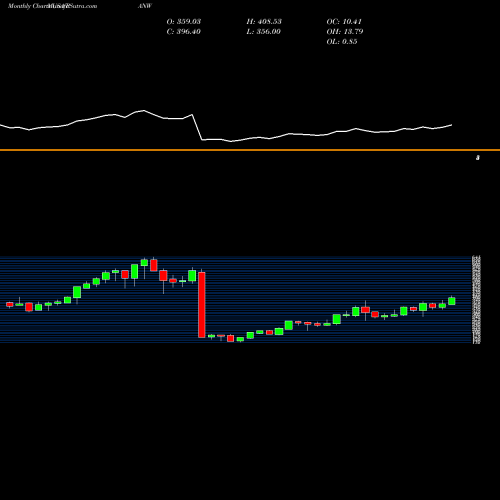Screen dimensions: 500x500
Task: Click the open price value O: 359.03
Action: click(184, 22)
